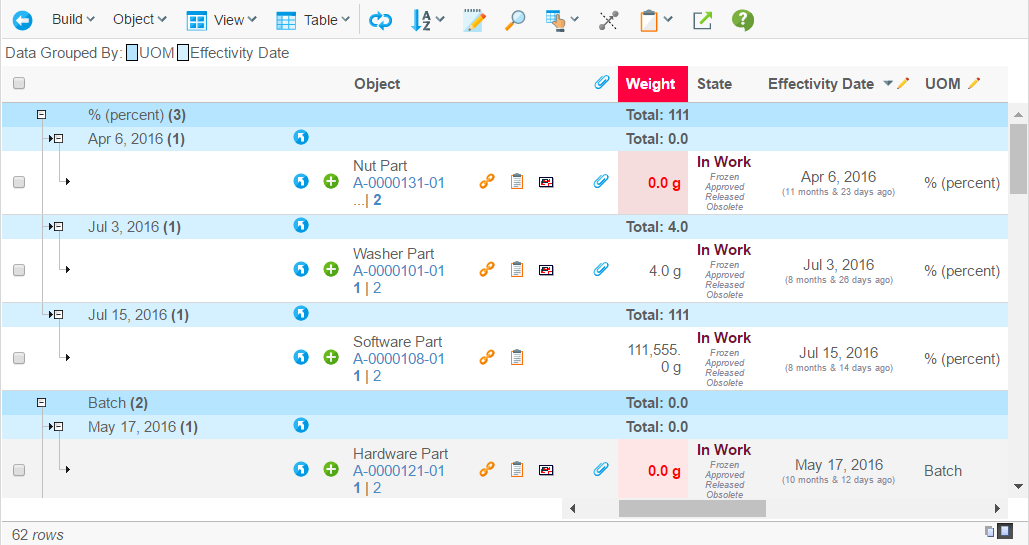This screenshot has height=545, width=1029.
Task: Click the blue back arrow icon
Action: click(x=22, y=20)
